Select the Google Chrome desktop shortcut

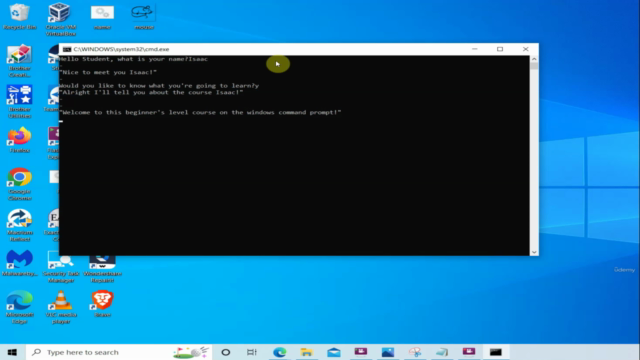[19, 184]
